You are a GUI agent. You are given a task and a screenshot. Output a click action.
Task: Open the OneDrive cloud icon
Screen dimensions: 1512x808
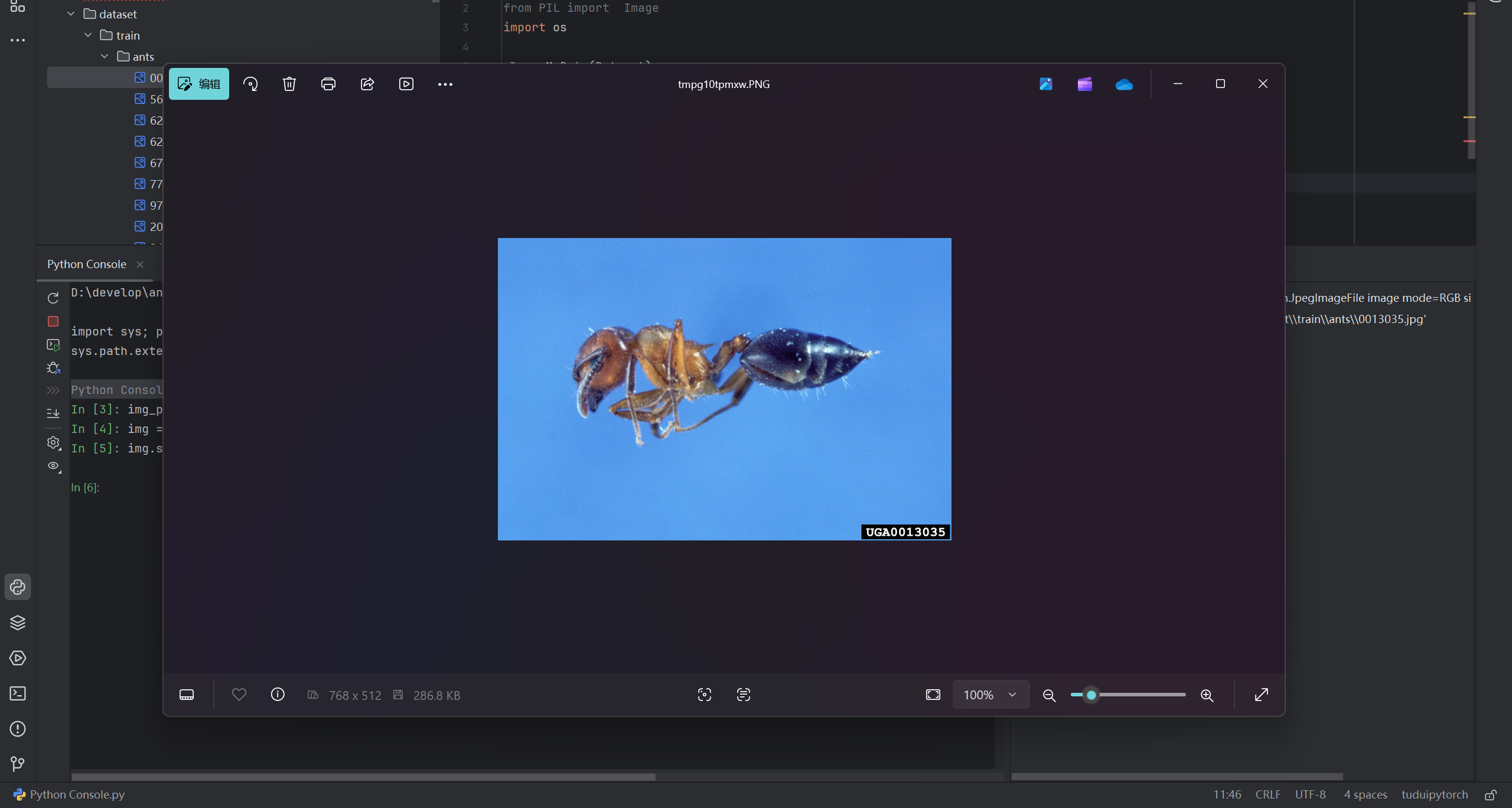pyautogui.click(x=1124, y=84)
